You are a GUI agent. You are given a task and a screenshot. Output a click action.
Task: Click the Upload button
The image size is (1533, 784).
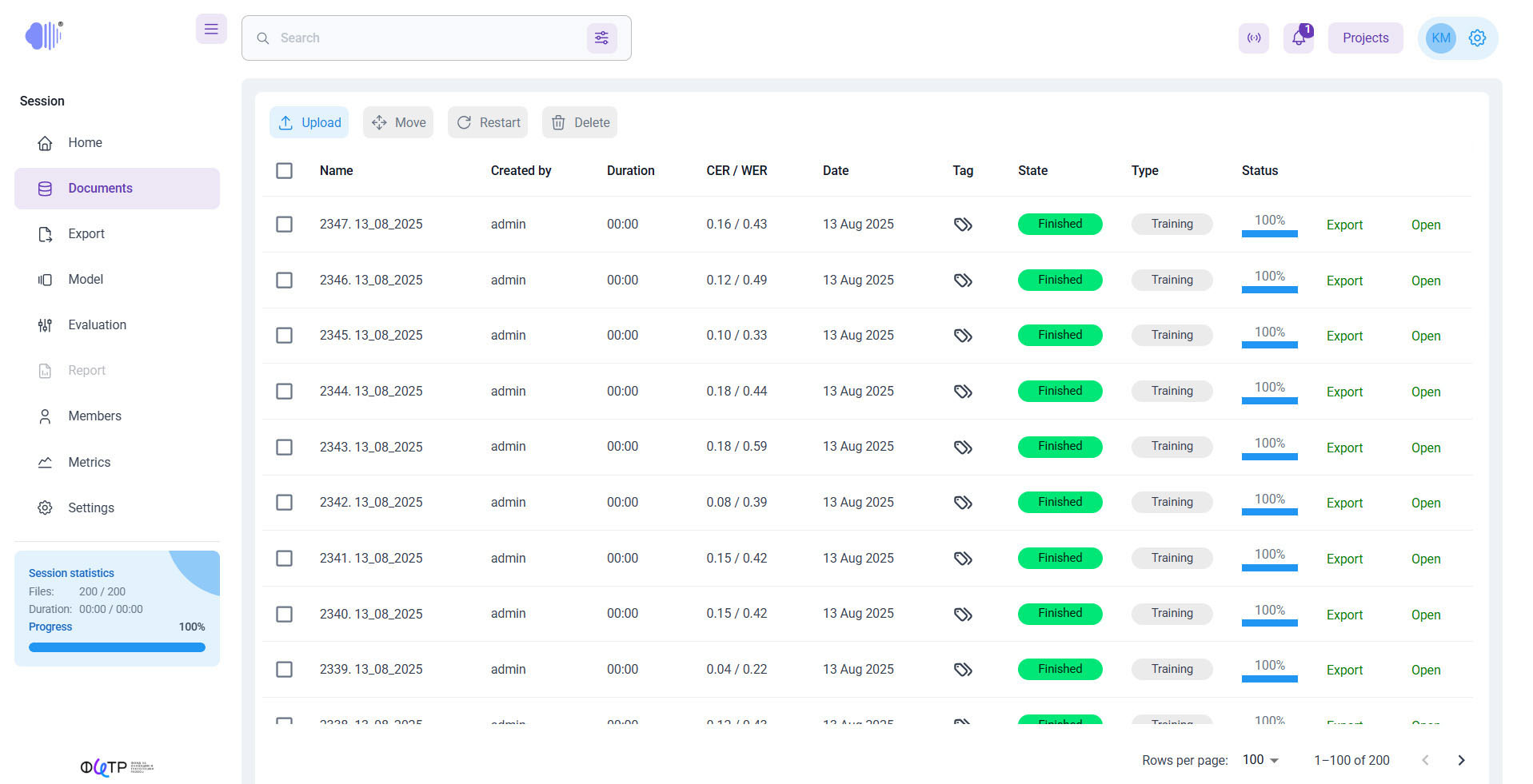(309, 122)
